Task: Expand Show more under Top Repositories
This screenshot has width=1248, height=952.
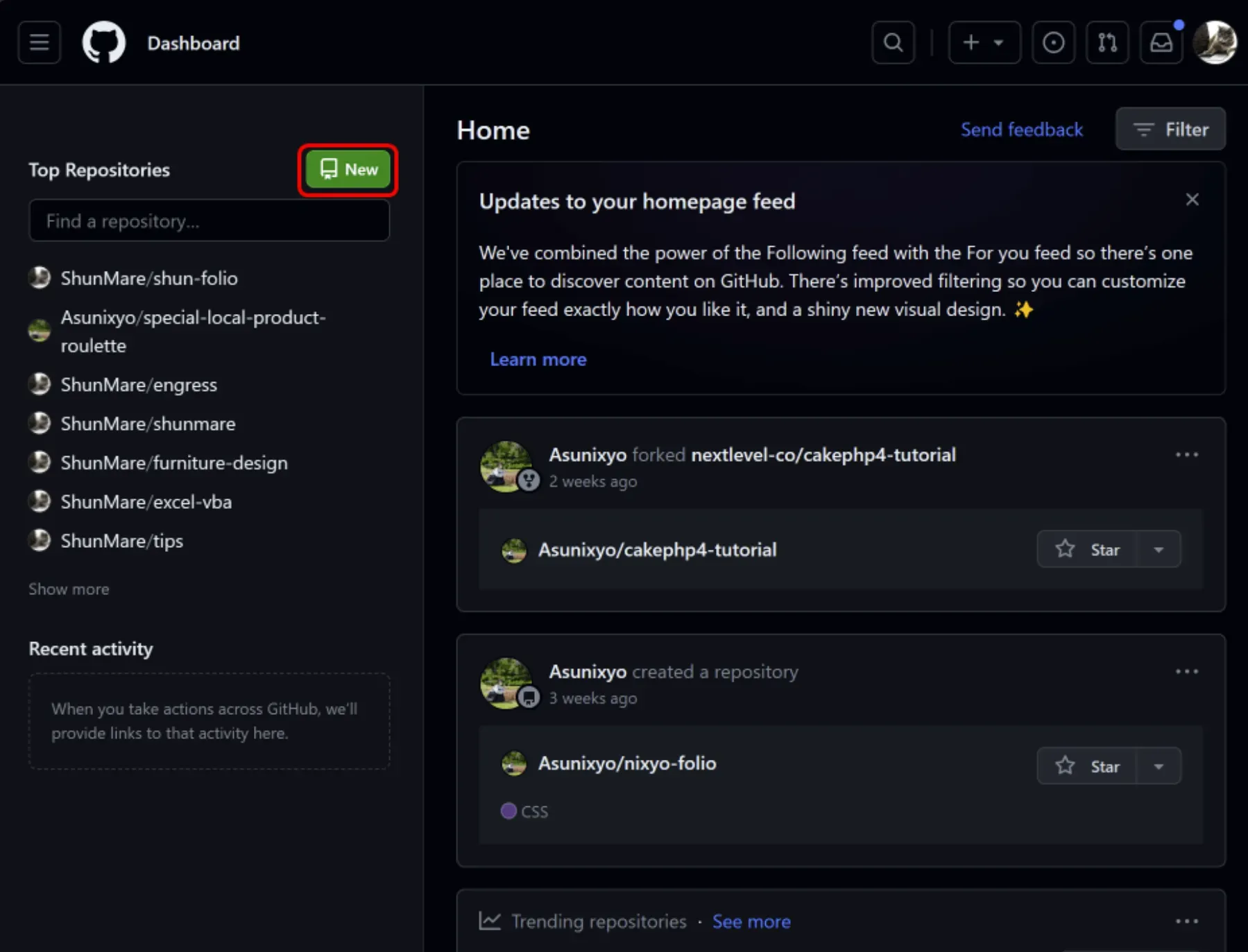Action: click(x=69, y=589)
